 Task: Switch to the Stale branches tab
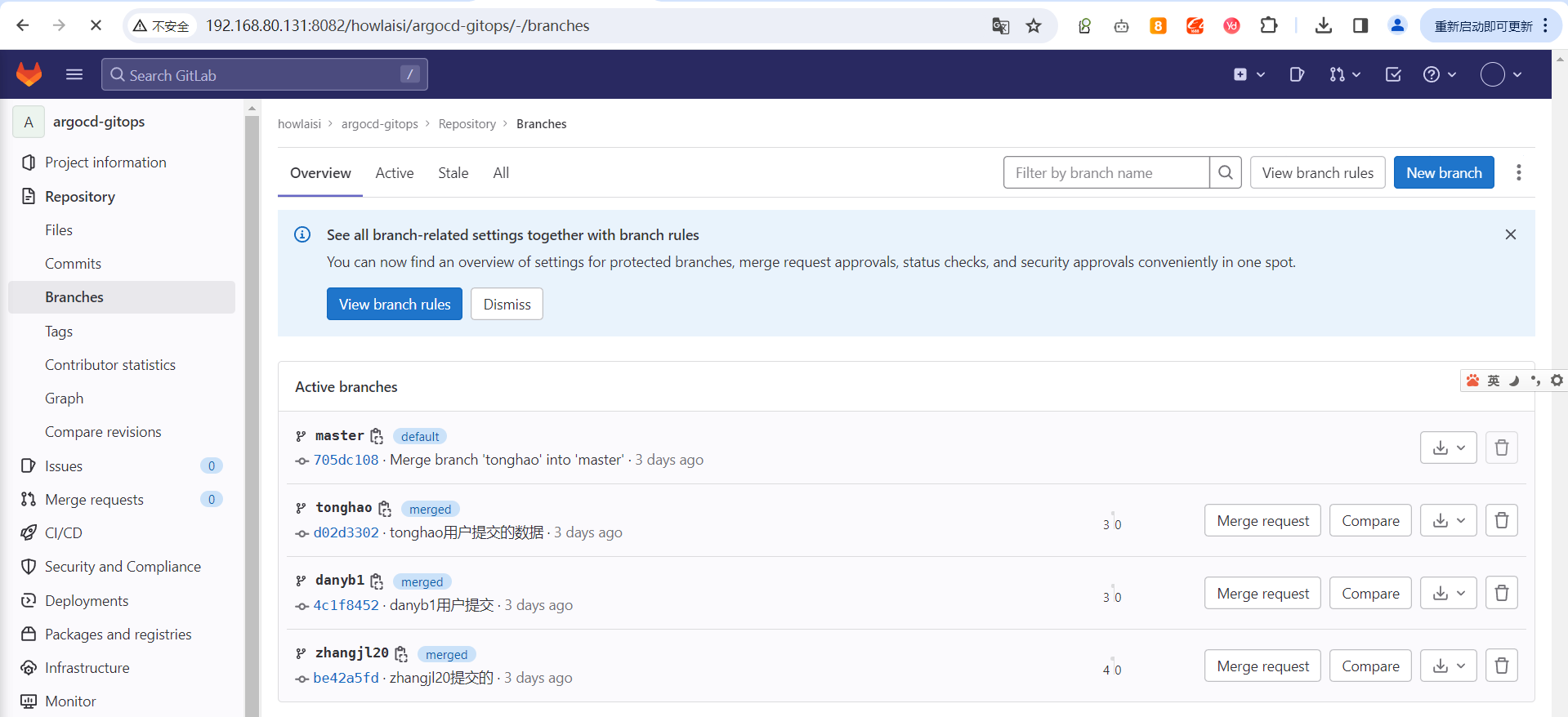tap(453, 173)
